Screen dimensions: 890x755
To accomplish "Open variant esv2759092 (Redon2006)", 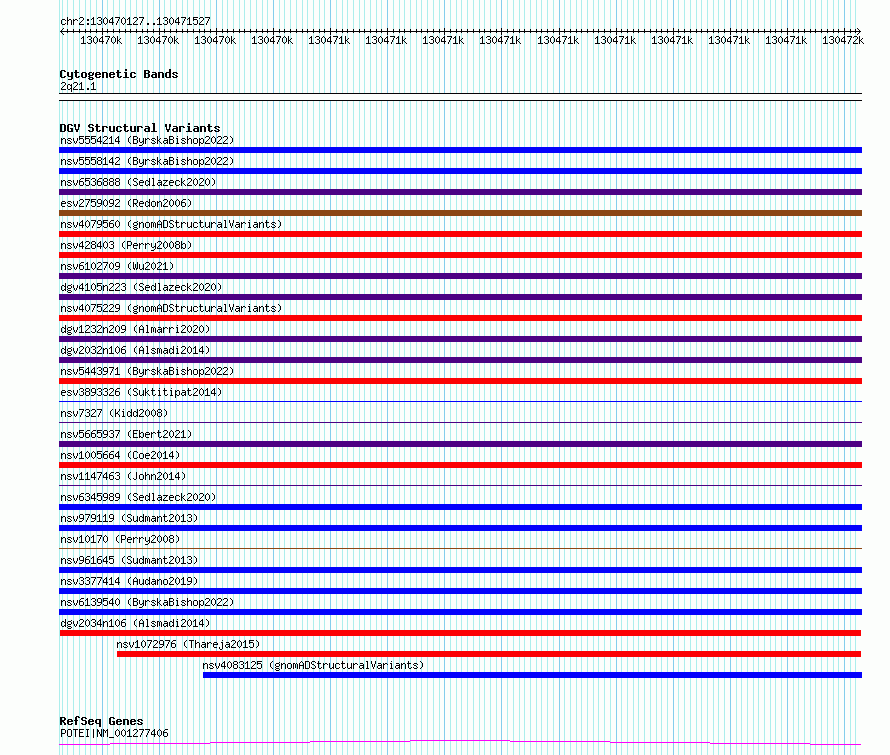I will pos(126,203).
